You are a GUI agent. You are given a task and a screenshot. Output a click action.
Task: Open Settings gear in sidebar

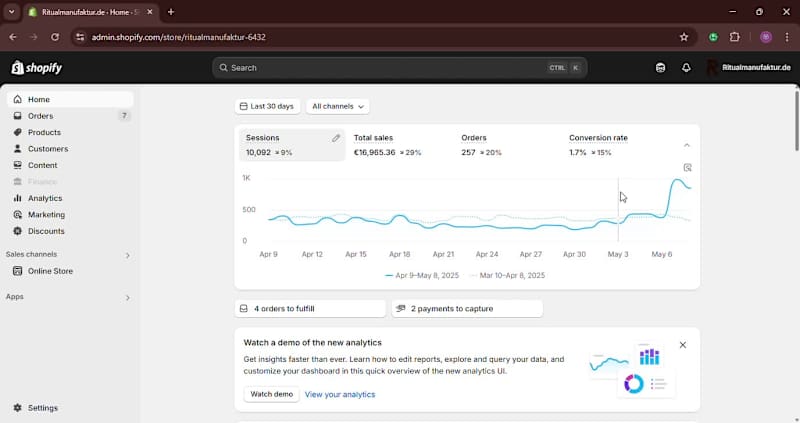tap(36, 408)
